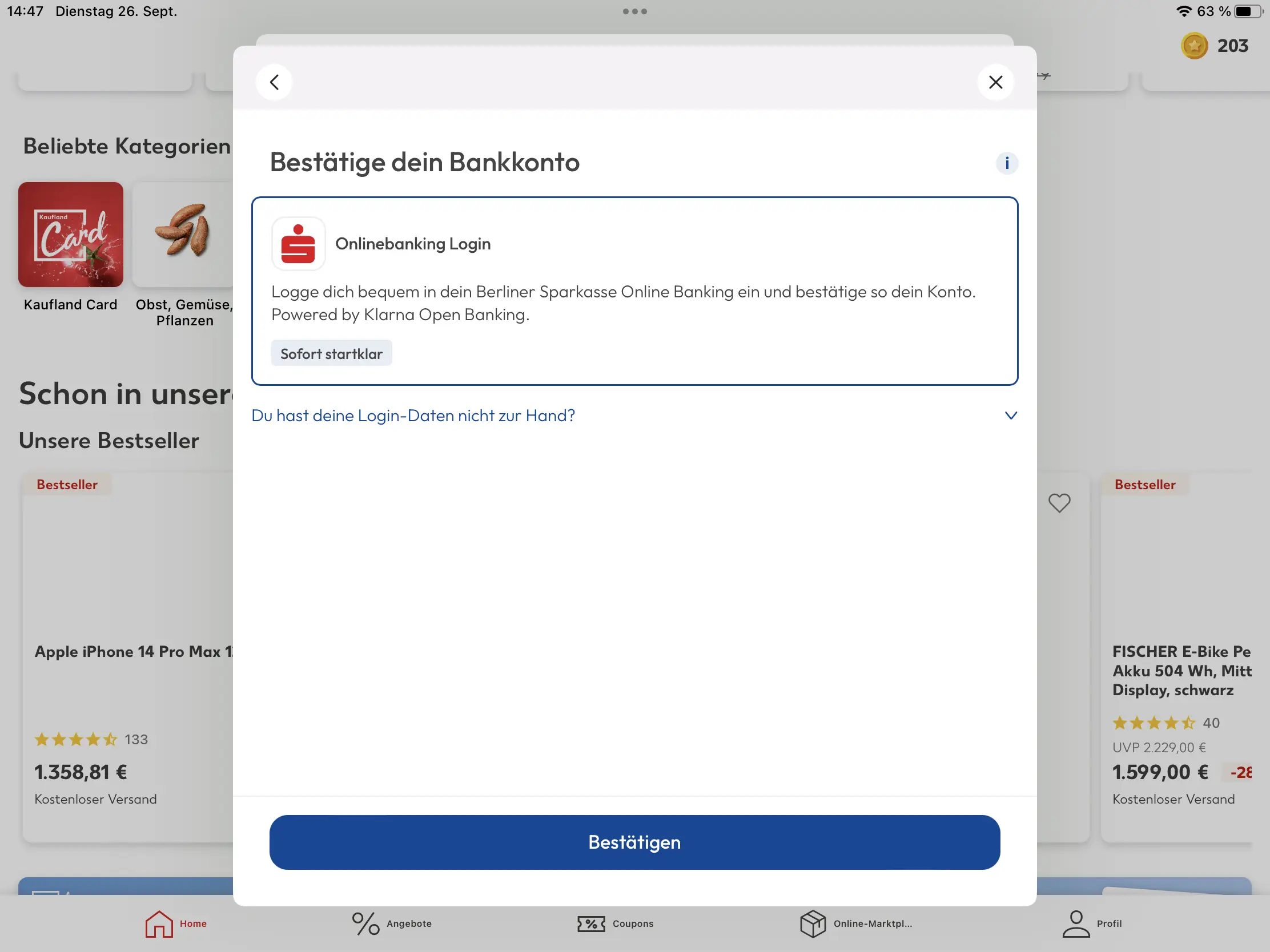Open the Coupons ticket icon
Screen dimensions: 1270x952
pos(591,923)
